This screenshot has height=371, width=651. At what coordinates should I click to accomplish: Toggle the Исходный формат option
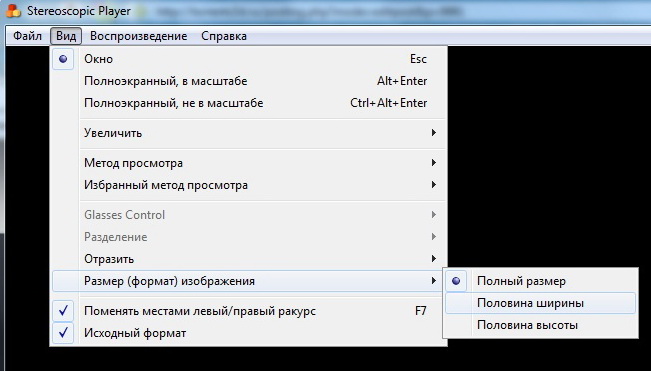248,333
